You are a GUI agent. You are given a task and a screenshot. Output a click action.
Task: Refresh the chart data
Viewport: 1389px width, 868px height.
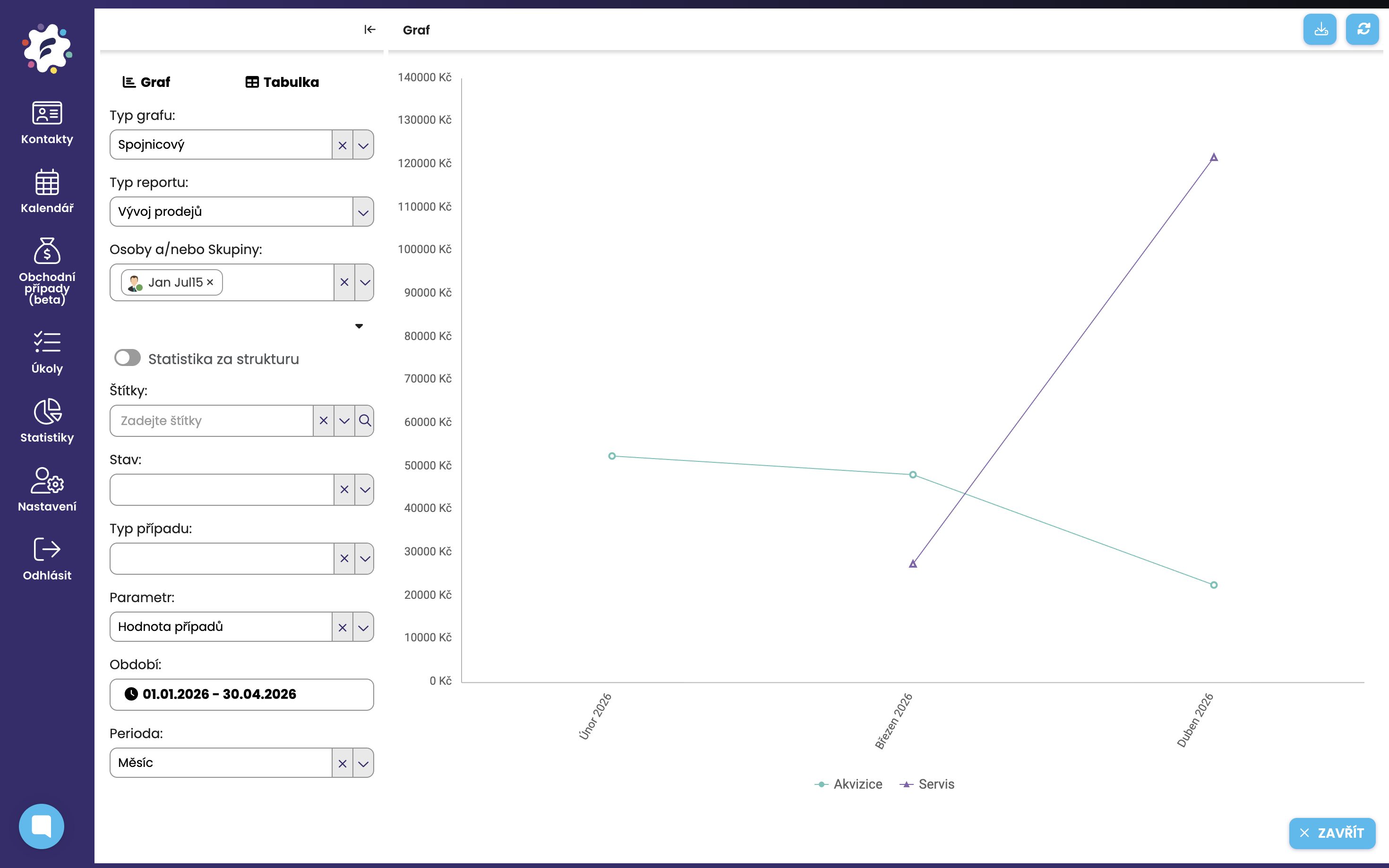(x=1363, y=29)
